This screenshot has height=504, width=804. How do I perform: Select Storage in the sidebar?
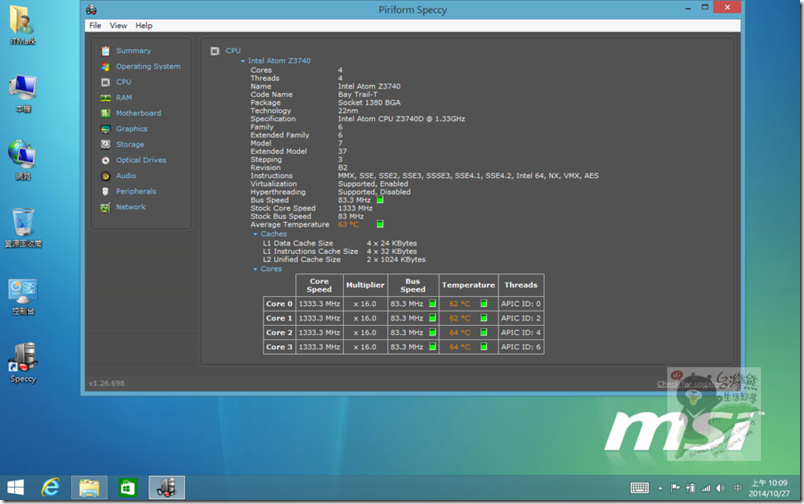click(x=130, y=145)
